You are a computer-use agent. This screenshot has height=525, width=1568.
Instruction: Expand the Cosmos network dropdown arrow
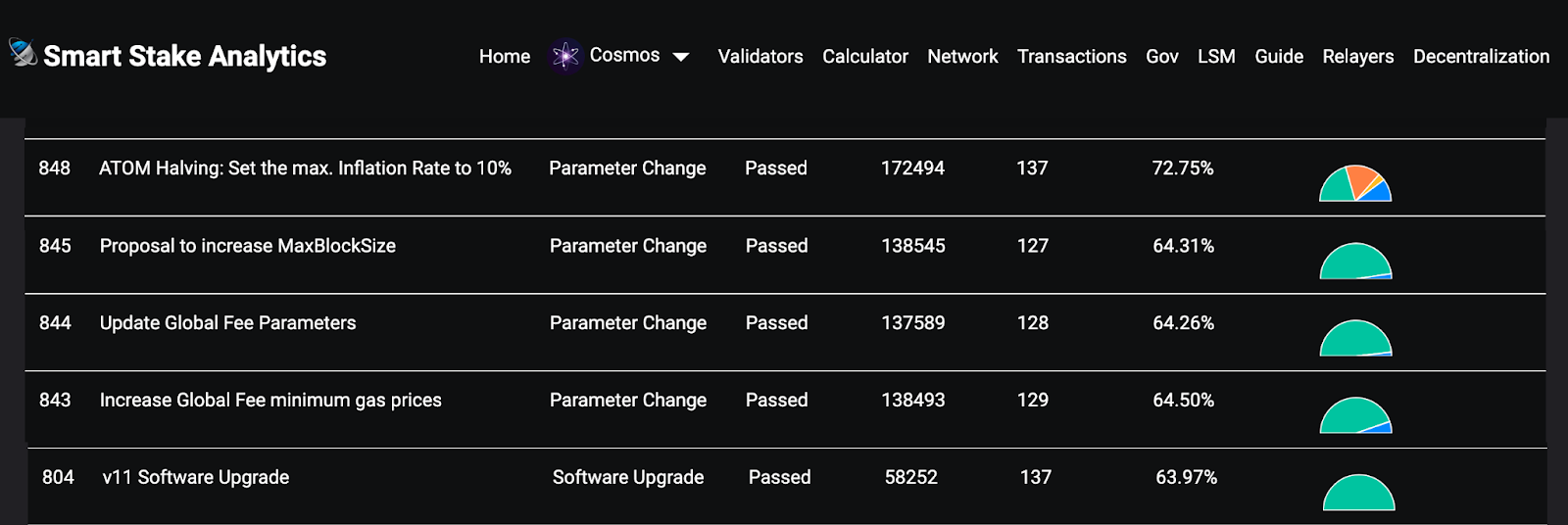pyautogui.click(x=681, y=57)
